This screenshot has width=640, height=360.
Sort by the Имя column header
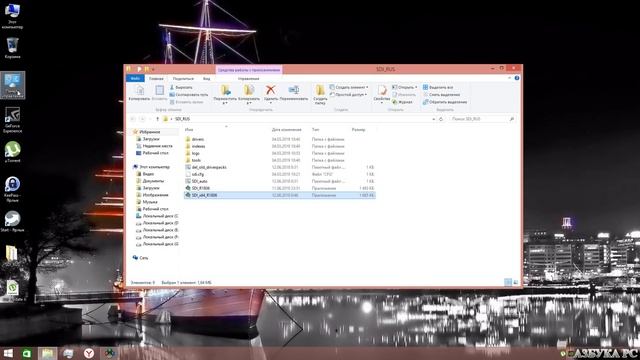189,130
